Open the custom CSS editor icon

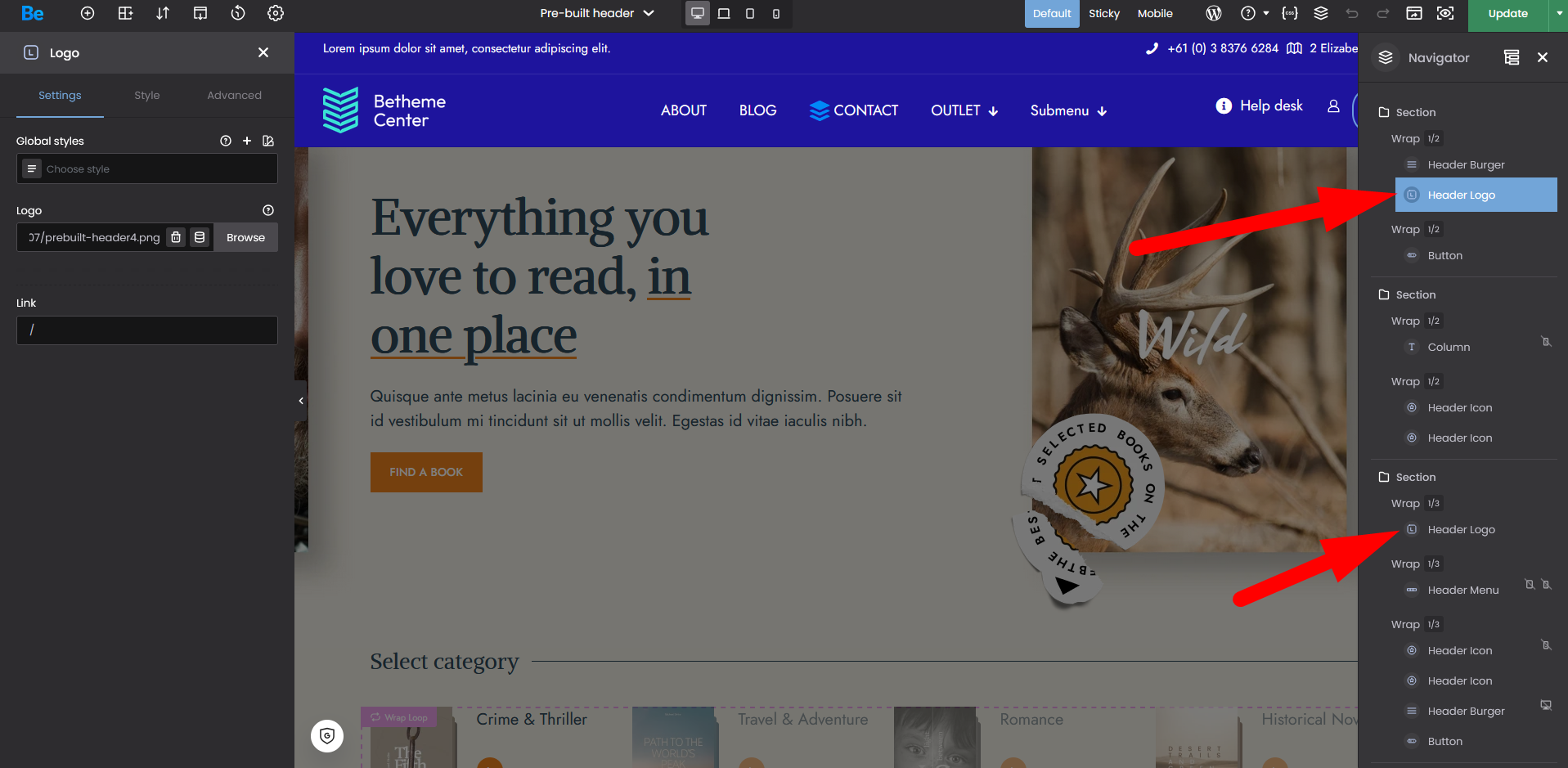click(x=1290, y=13)
